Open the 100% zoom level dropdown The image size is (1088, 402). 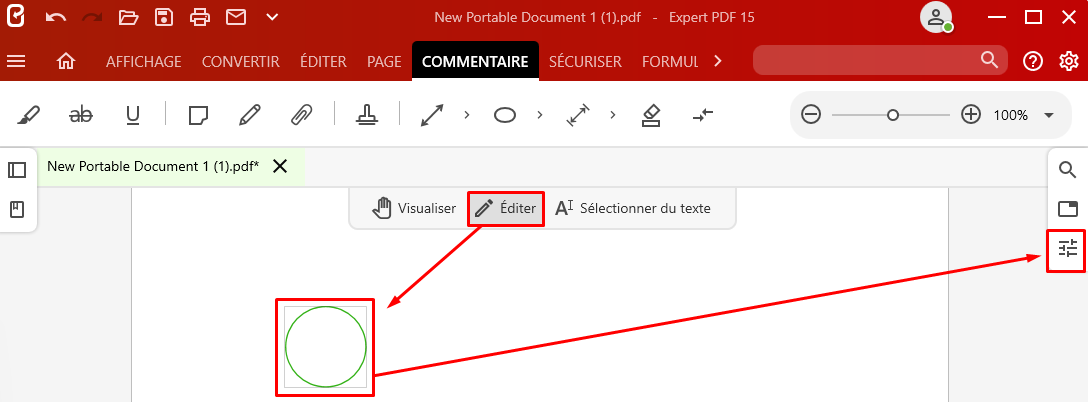(1048, 115)
